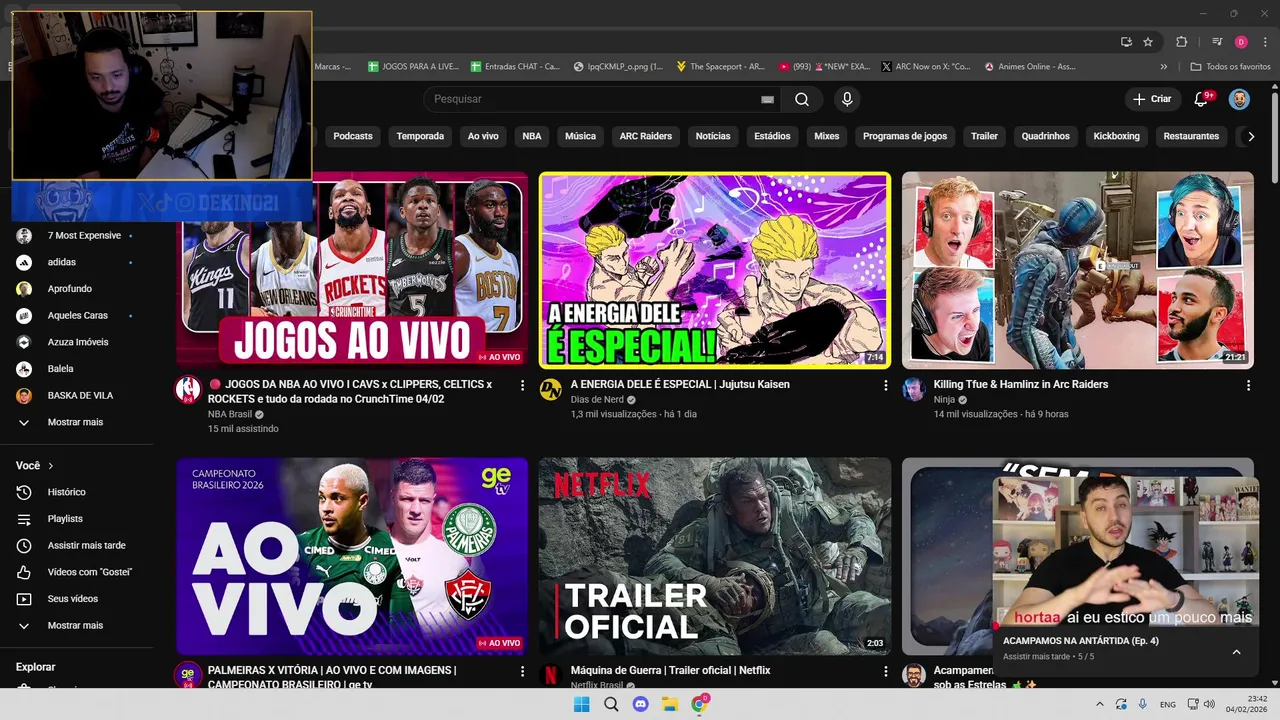
Task: Open the A ENERGIA DELE É ESPECIAL thumbnail
Action: (x=714, y=270)
